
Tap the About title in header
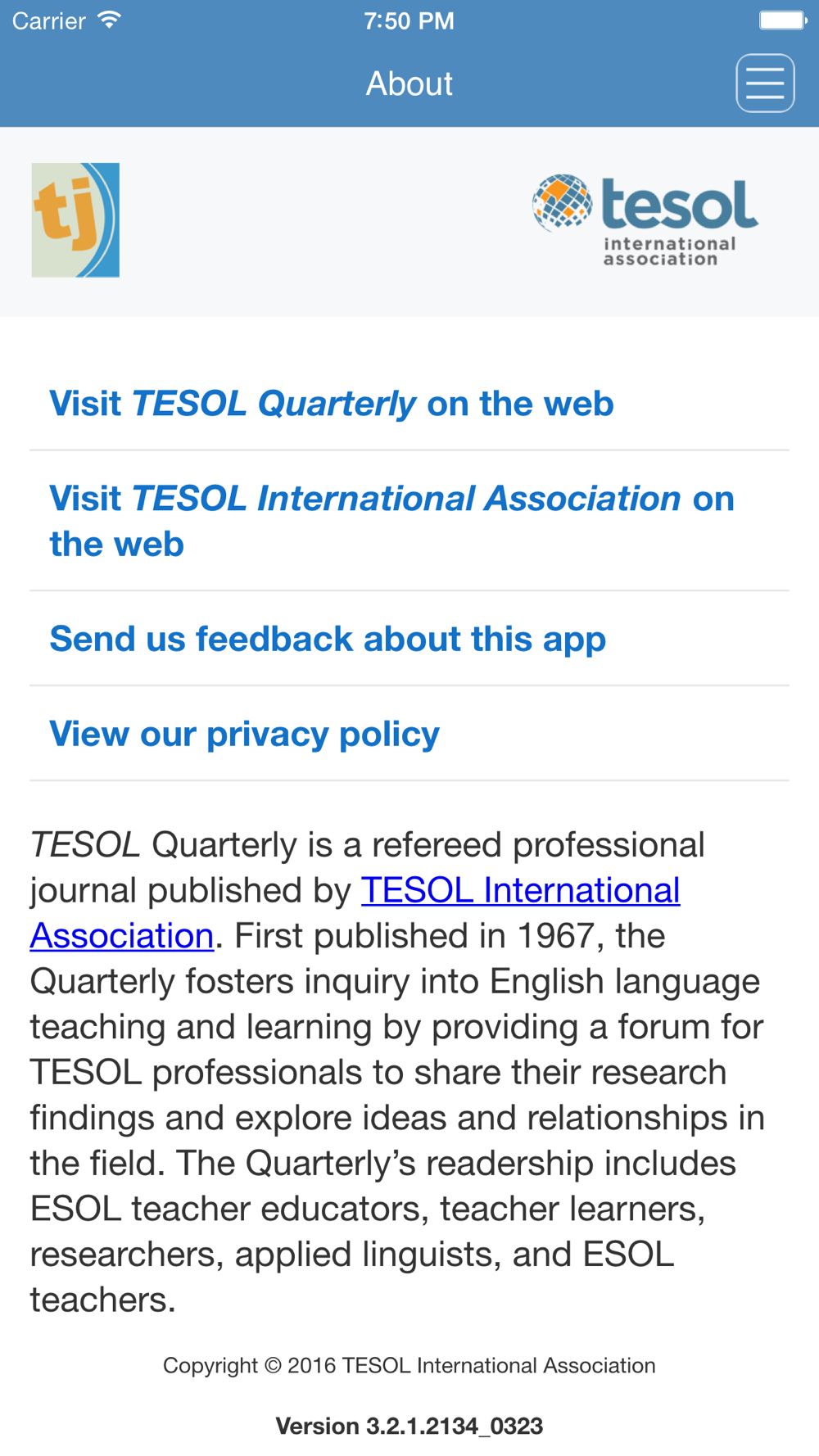(409, 84)
